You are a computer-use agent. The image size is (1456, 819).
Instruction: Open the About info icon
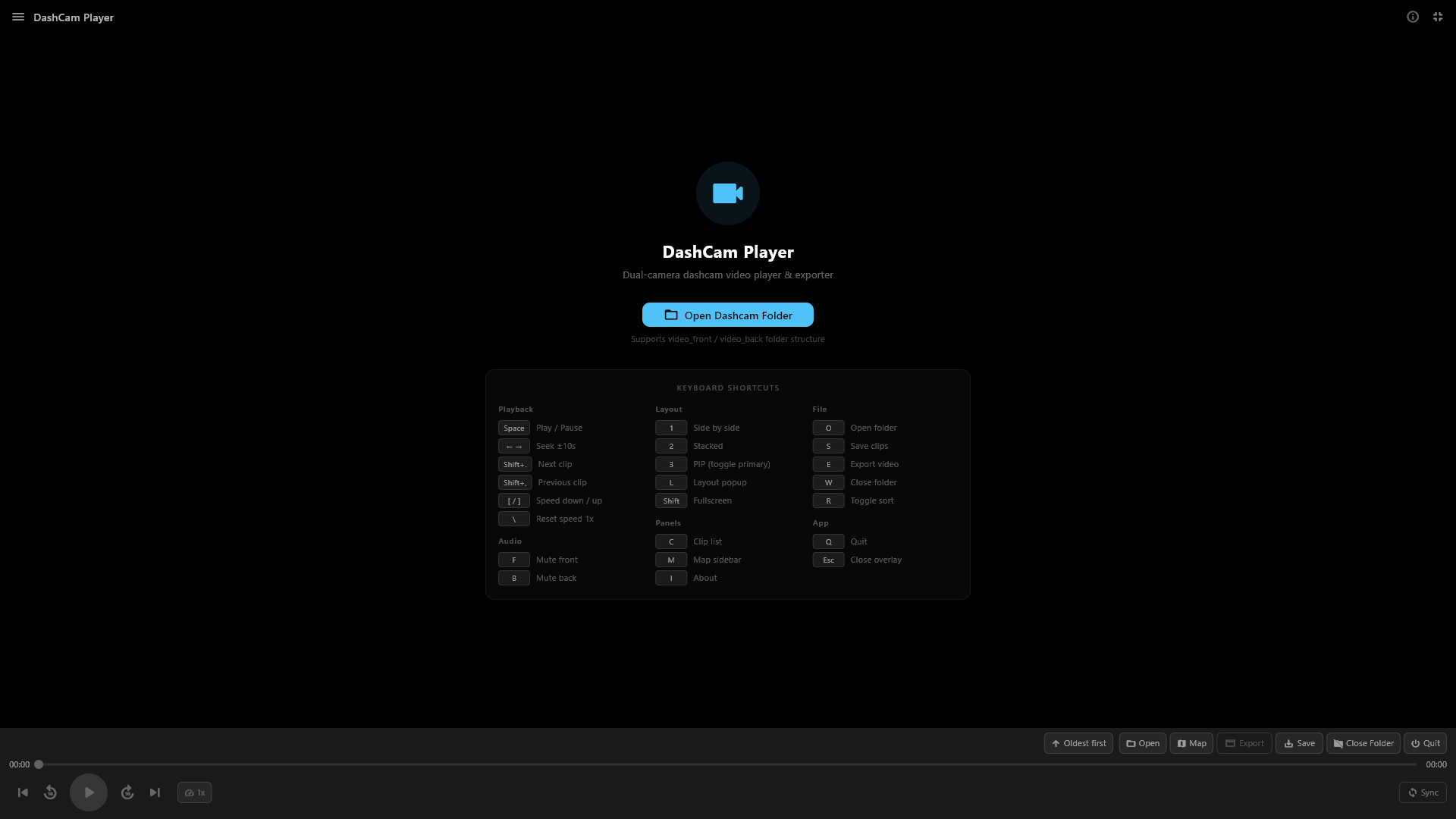tap(1412, 16)
